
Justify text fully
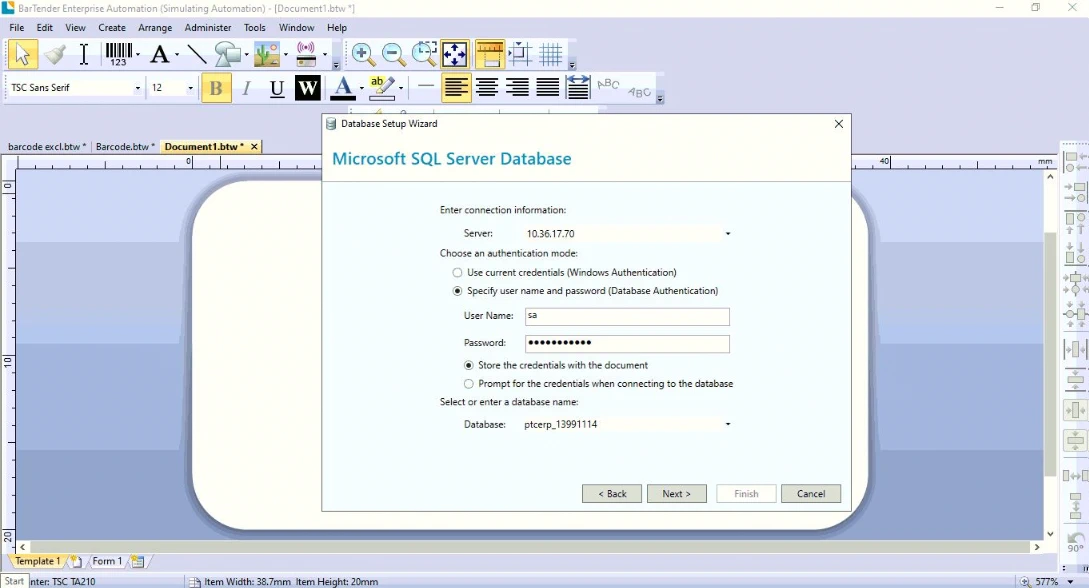coord(548,88)
